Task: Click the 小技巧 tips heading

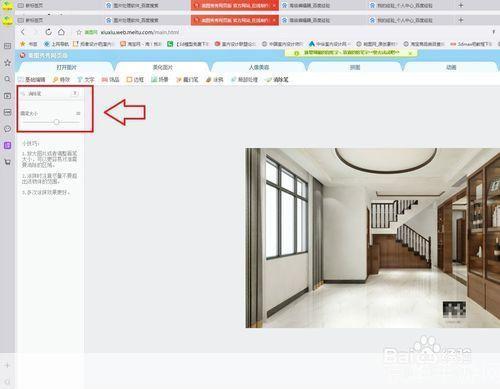Action: pyautogui.click(x=31, y=143)
